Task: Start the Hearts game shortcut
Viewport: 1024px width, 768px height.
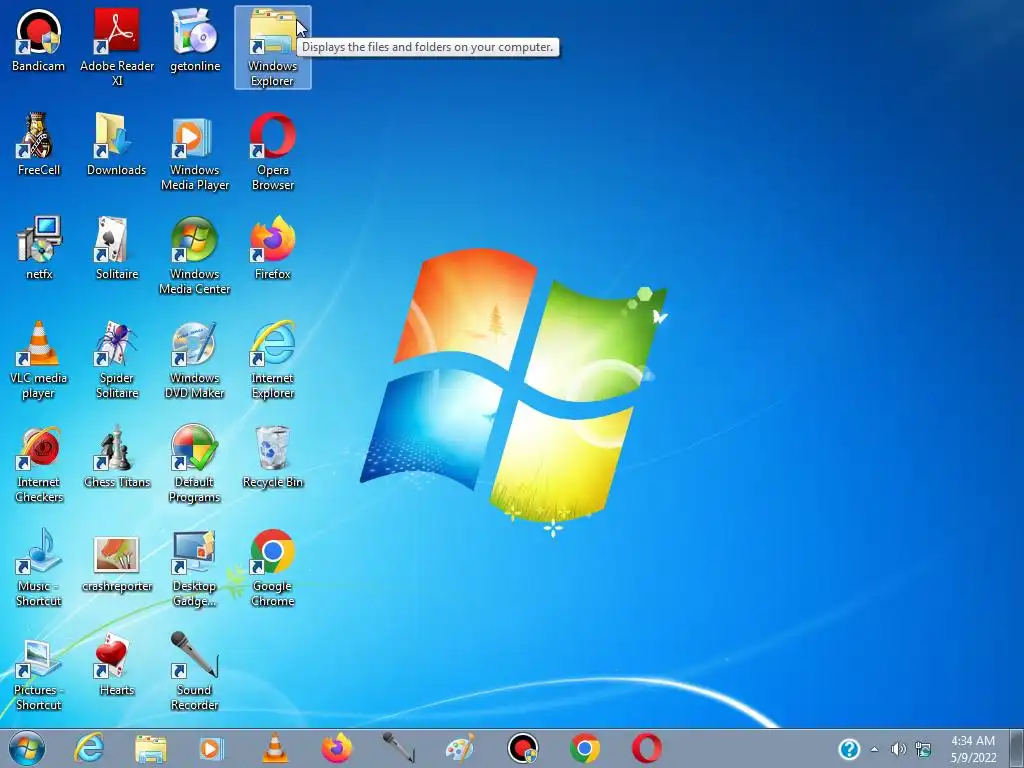Action: click(117, 664)
